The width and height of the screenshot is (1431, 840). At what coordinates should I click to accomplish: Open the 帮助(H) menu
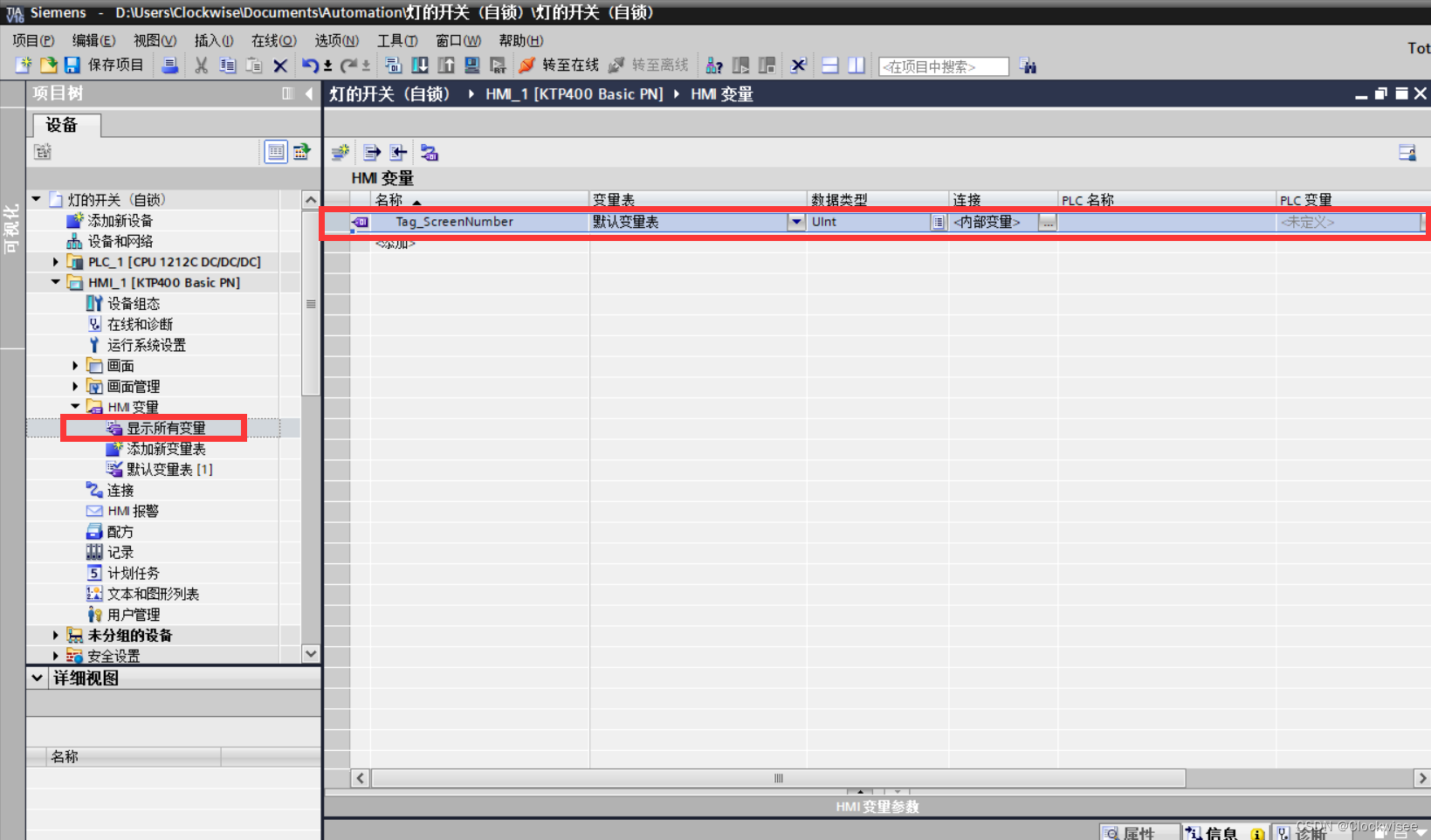[x=520, y=40]
